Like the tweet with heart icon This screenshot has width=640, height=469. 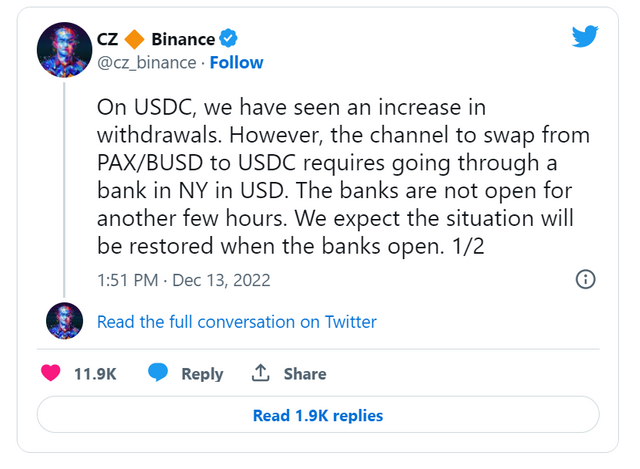click(51, 373)
